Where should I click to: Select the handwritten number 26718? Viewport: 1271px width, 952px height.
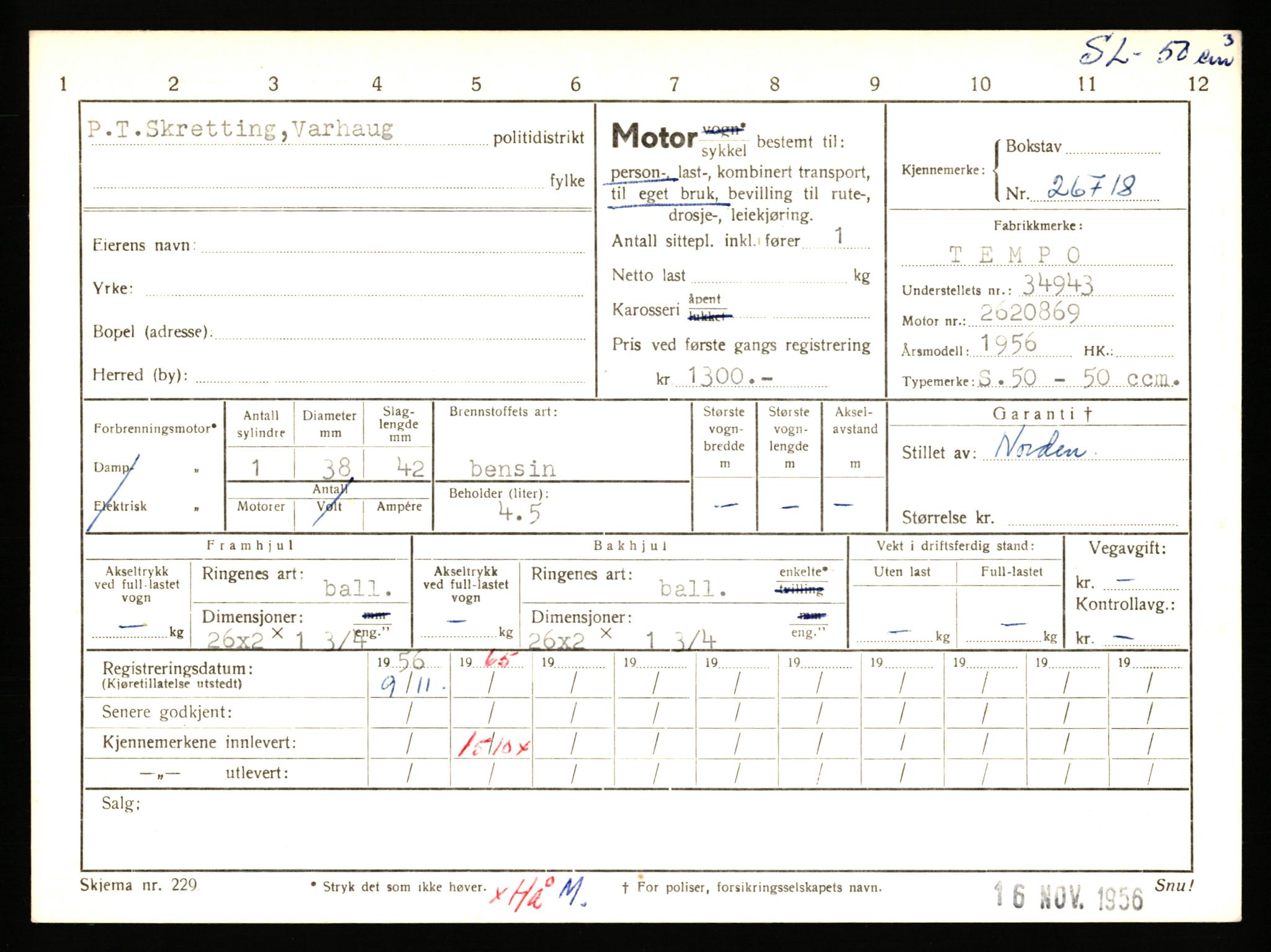pyautogui.click(x=1092, y=187)
